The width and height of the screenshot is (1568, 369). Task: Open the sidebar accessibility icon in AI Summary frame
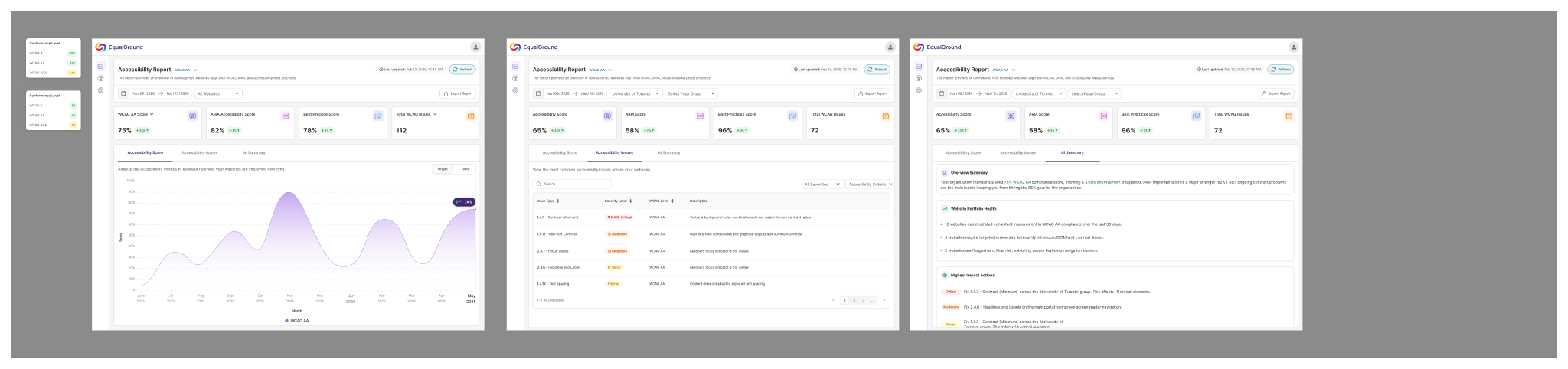919,78
